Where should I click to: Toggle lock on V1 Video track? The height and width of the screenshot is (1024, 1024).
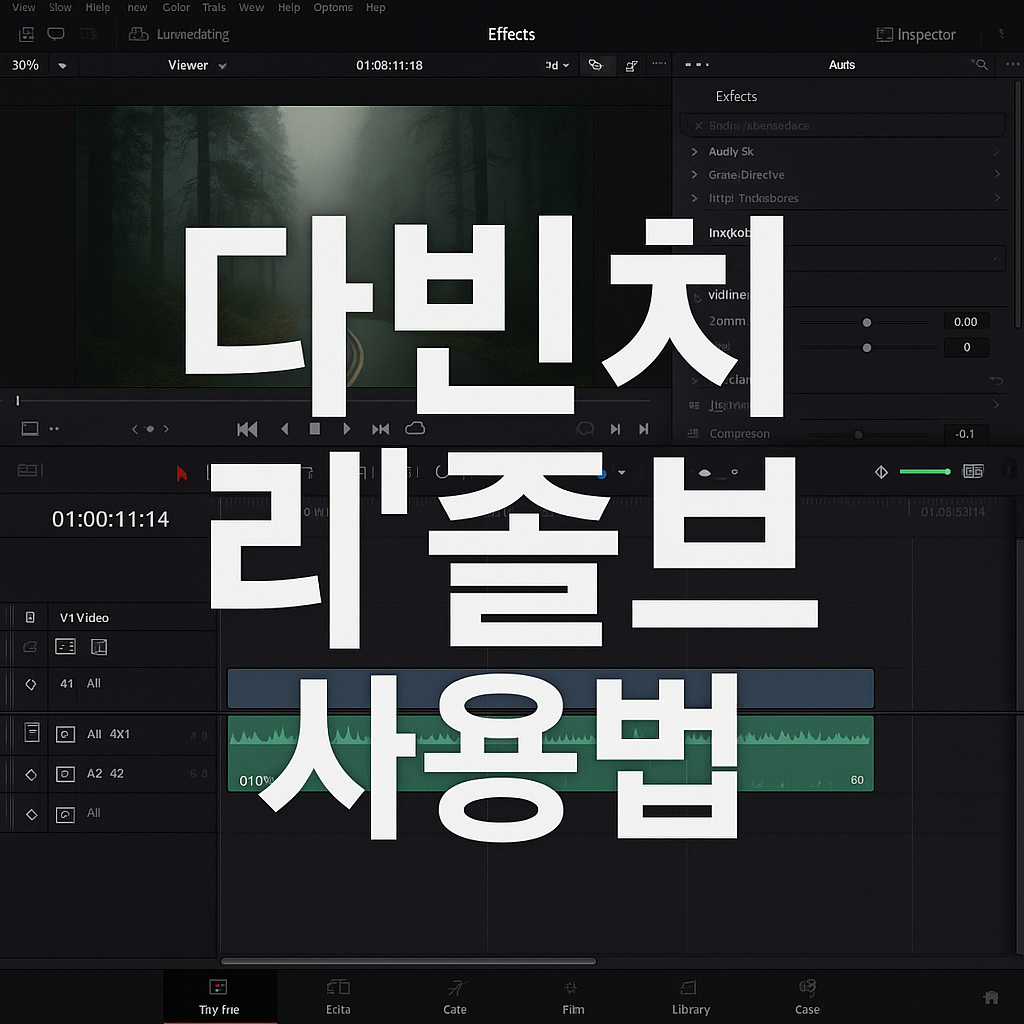[x=30, y=617]
